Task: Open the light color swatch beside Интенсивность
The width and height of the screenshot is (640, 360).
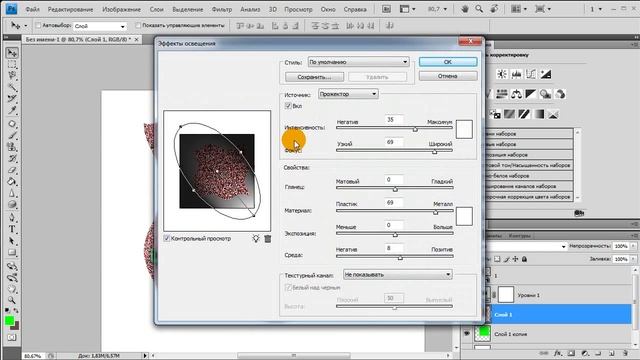Action: click(464, 129)
